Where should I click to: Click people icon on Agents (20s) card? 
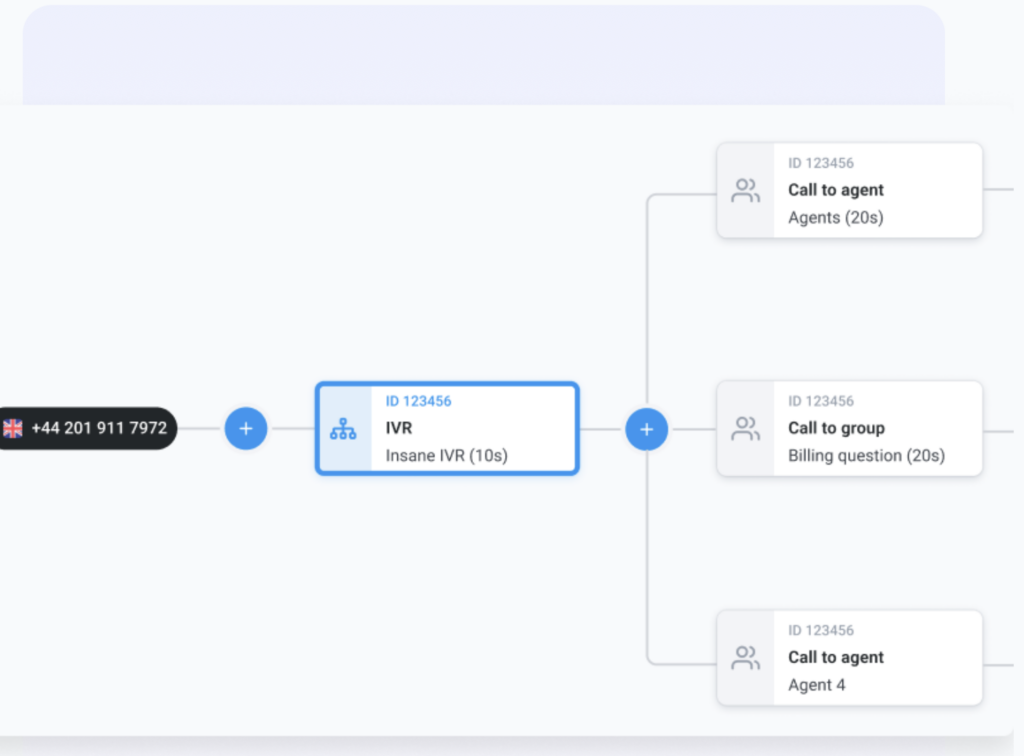(x=745, y=191)
